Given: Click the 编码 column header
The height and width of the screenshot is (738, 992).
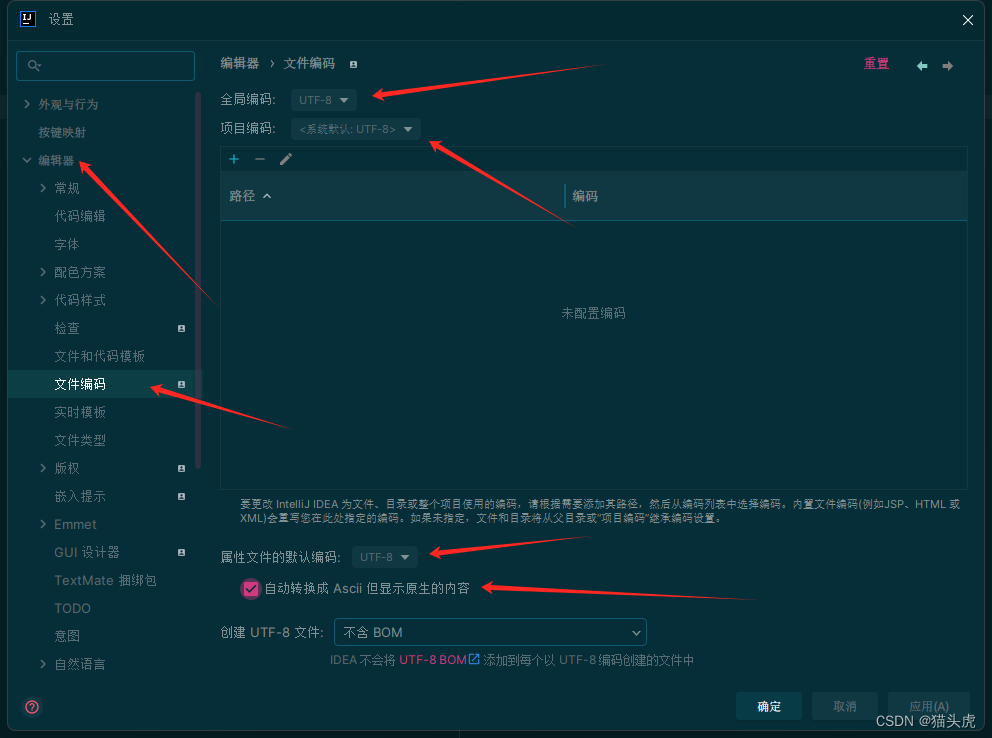Looking at the screenshot, I should 766,196.
